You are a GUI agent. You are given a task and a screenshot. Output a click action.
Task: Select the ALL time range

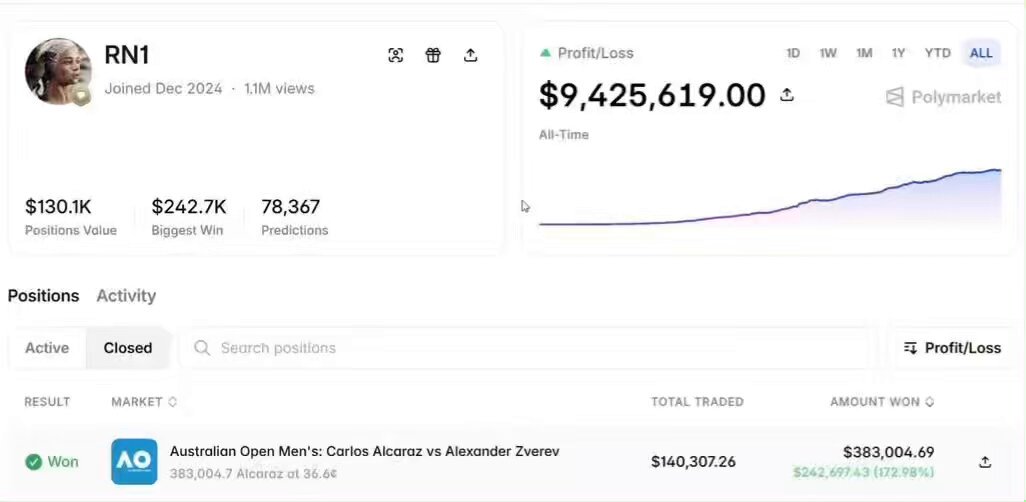981,54
